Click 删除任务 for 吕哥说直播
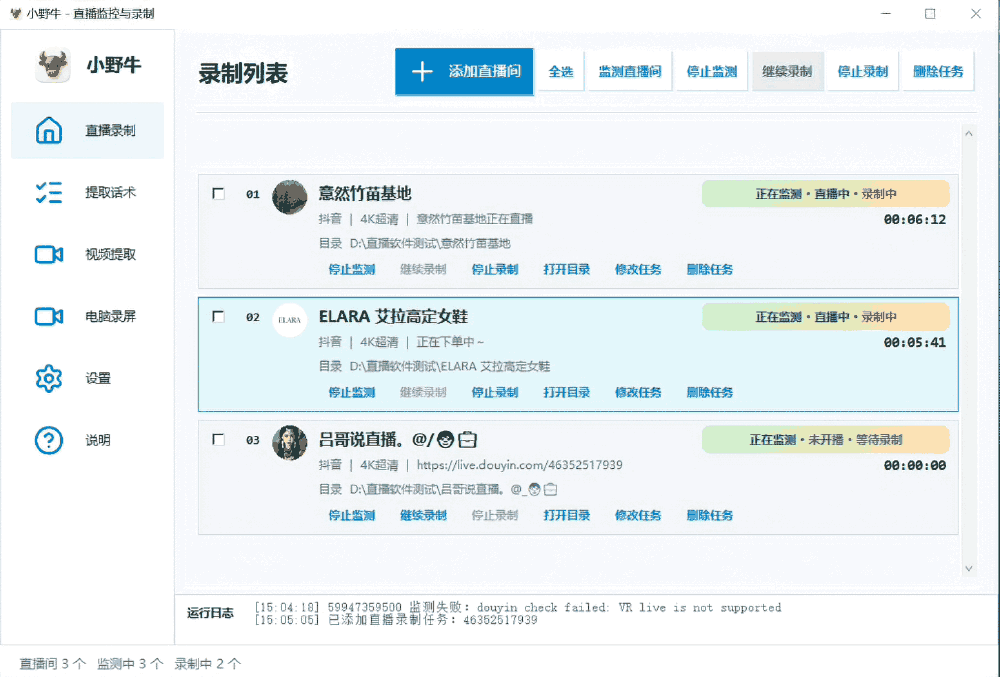This screenshot has width=1000, height=677. point(710,516)
